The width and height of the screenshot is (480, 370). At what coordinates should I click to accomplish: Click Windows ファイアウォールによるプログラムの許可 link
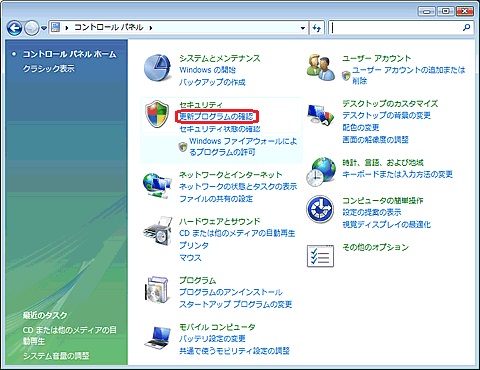[x=243, y=146]
